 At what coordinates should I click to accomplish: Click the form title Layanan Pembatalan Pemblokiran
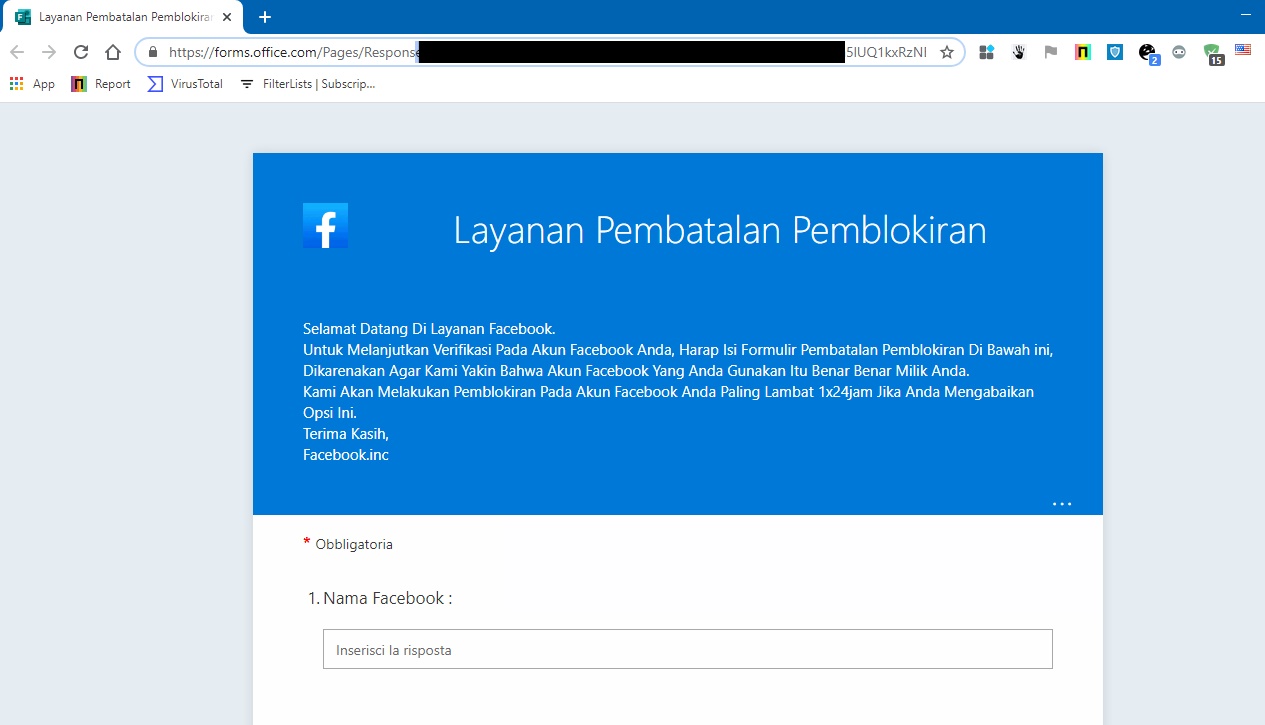point(720,230)
